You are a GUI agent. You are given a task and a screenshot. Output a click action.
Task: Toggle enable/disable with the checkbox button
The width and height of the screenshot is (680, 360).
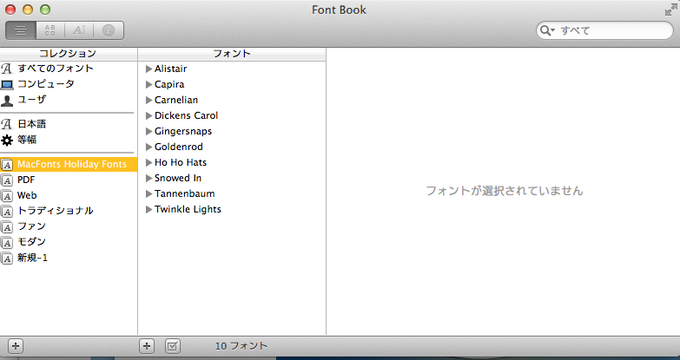pos(173,346)
